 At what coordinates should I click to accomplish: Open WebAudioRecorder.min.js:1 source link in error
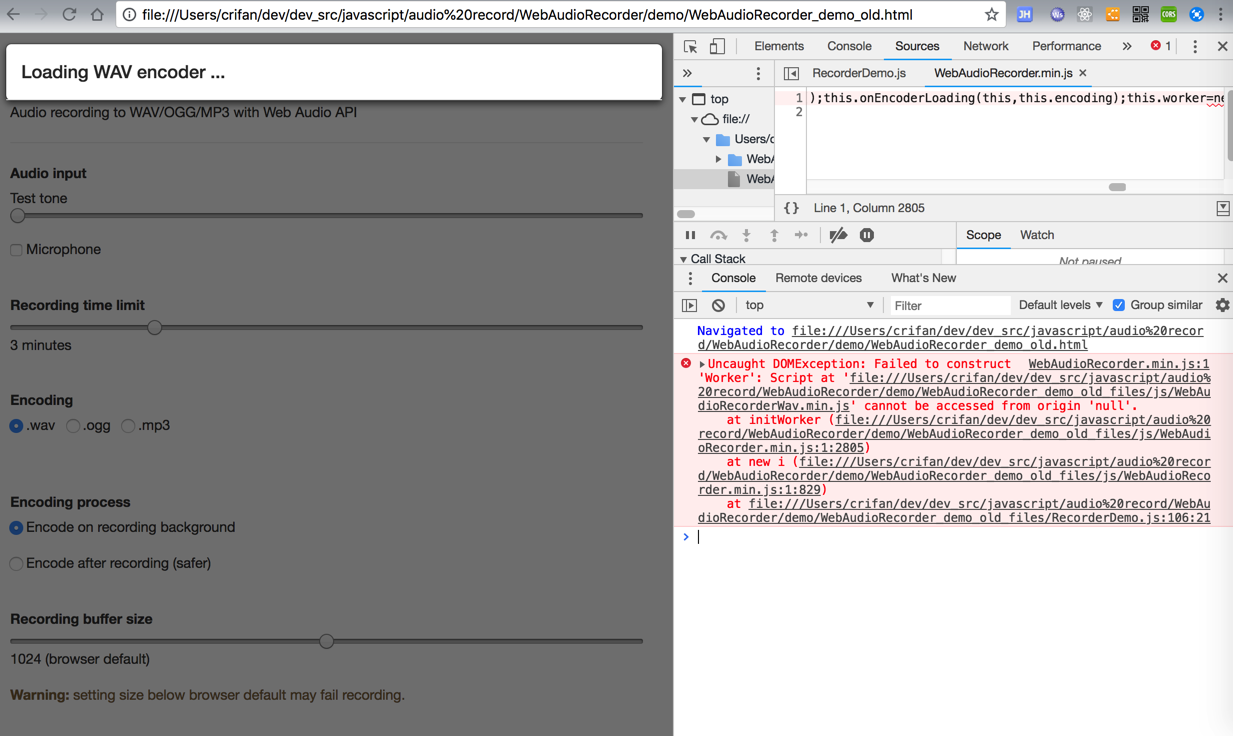1118,364
